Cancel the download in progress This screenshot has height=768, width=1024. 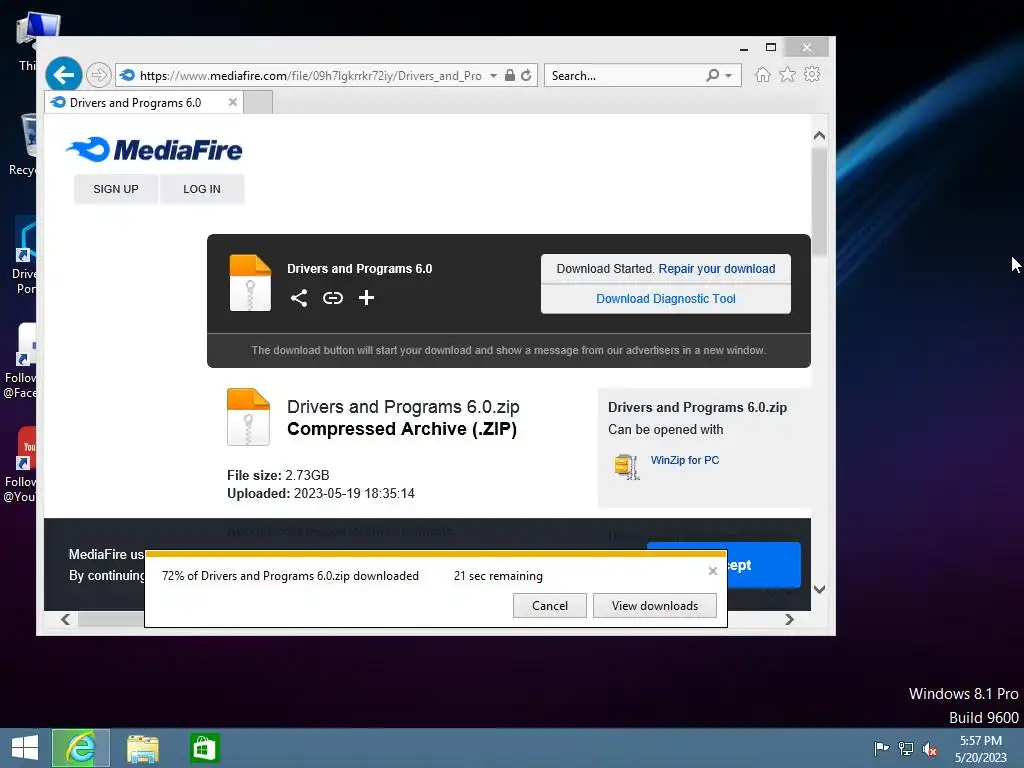tap(549, 605)
